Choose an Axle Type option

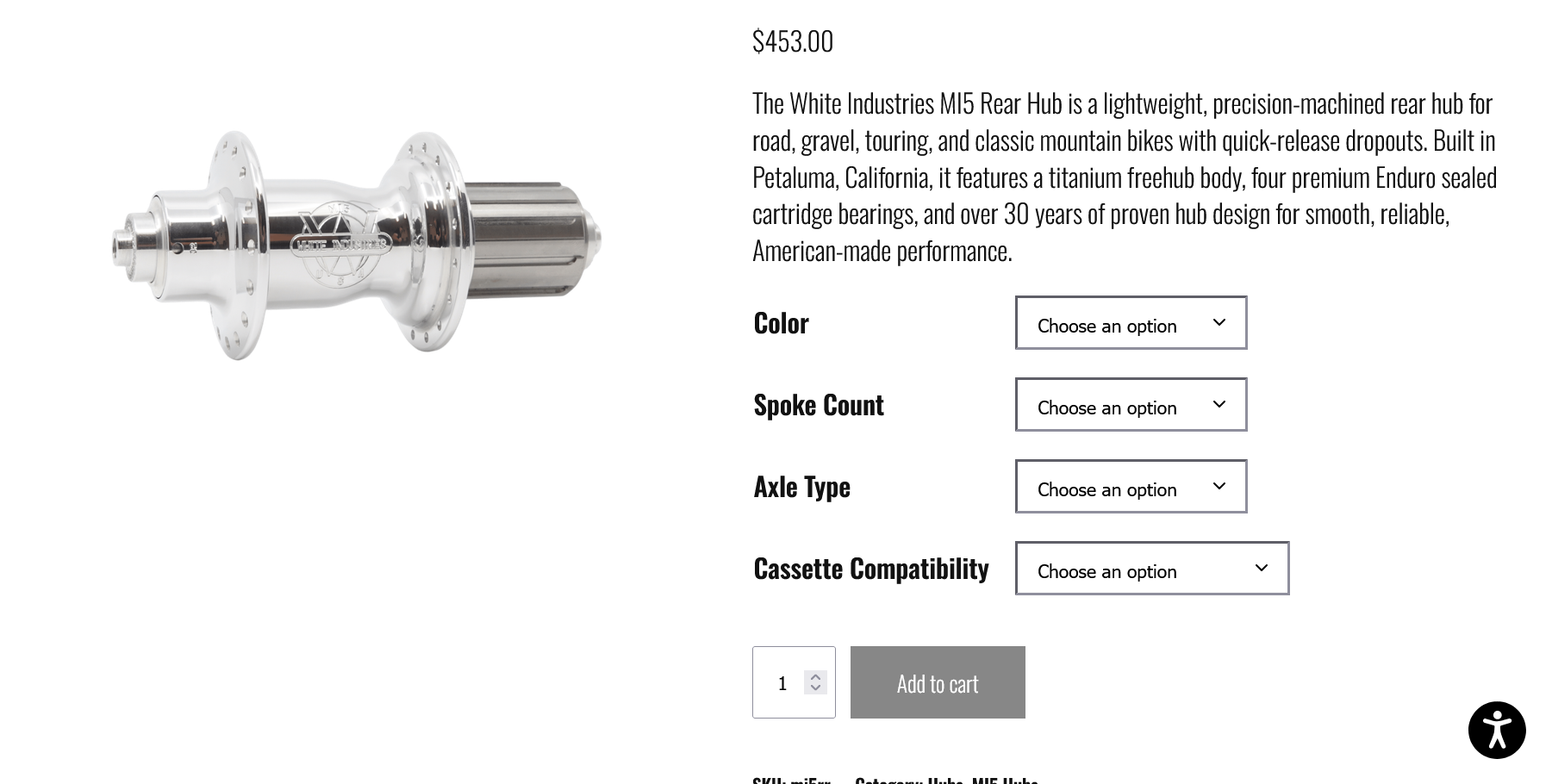[x=1131, y=487]
